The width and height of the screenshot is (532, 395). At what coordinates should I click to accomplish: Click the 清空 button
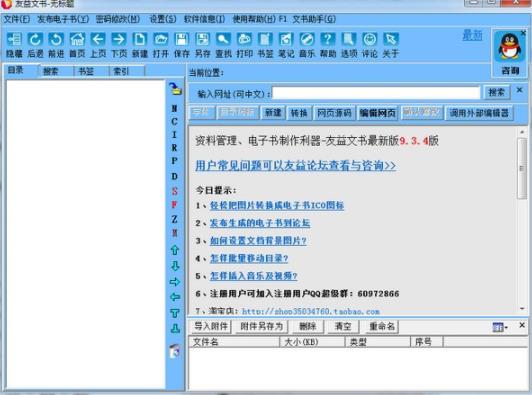343,326
